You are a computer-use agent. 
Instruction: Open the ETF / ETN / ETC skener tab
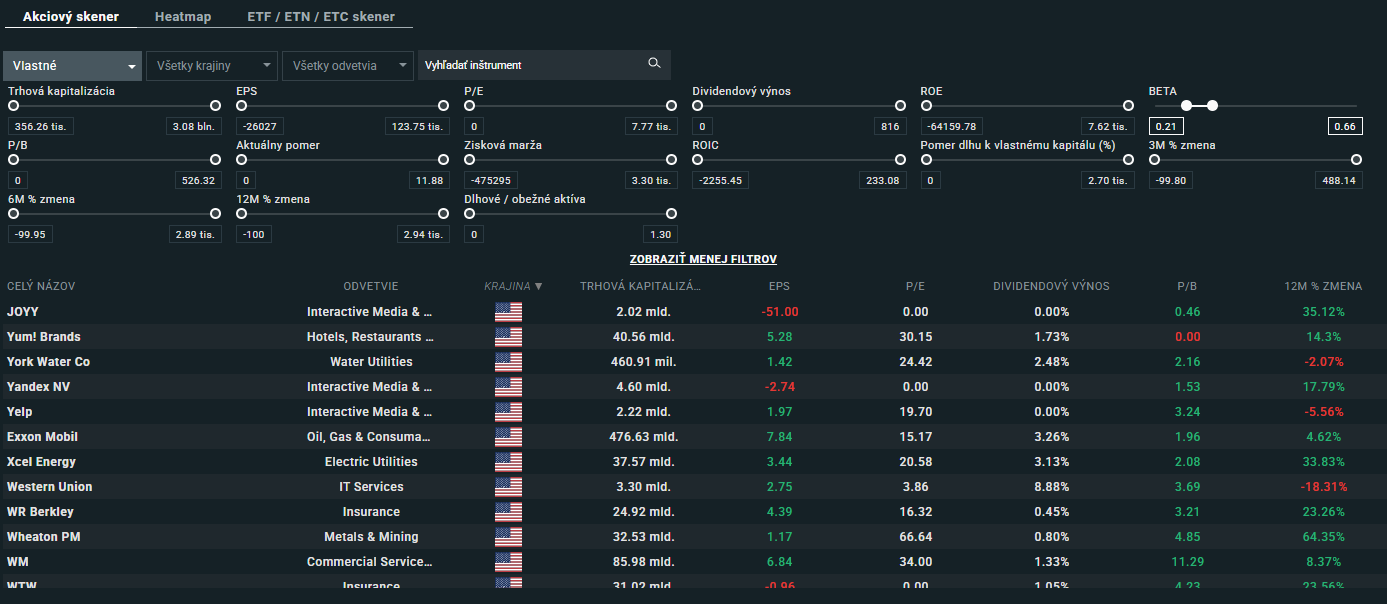point(321,17)
